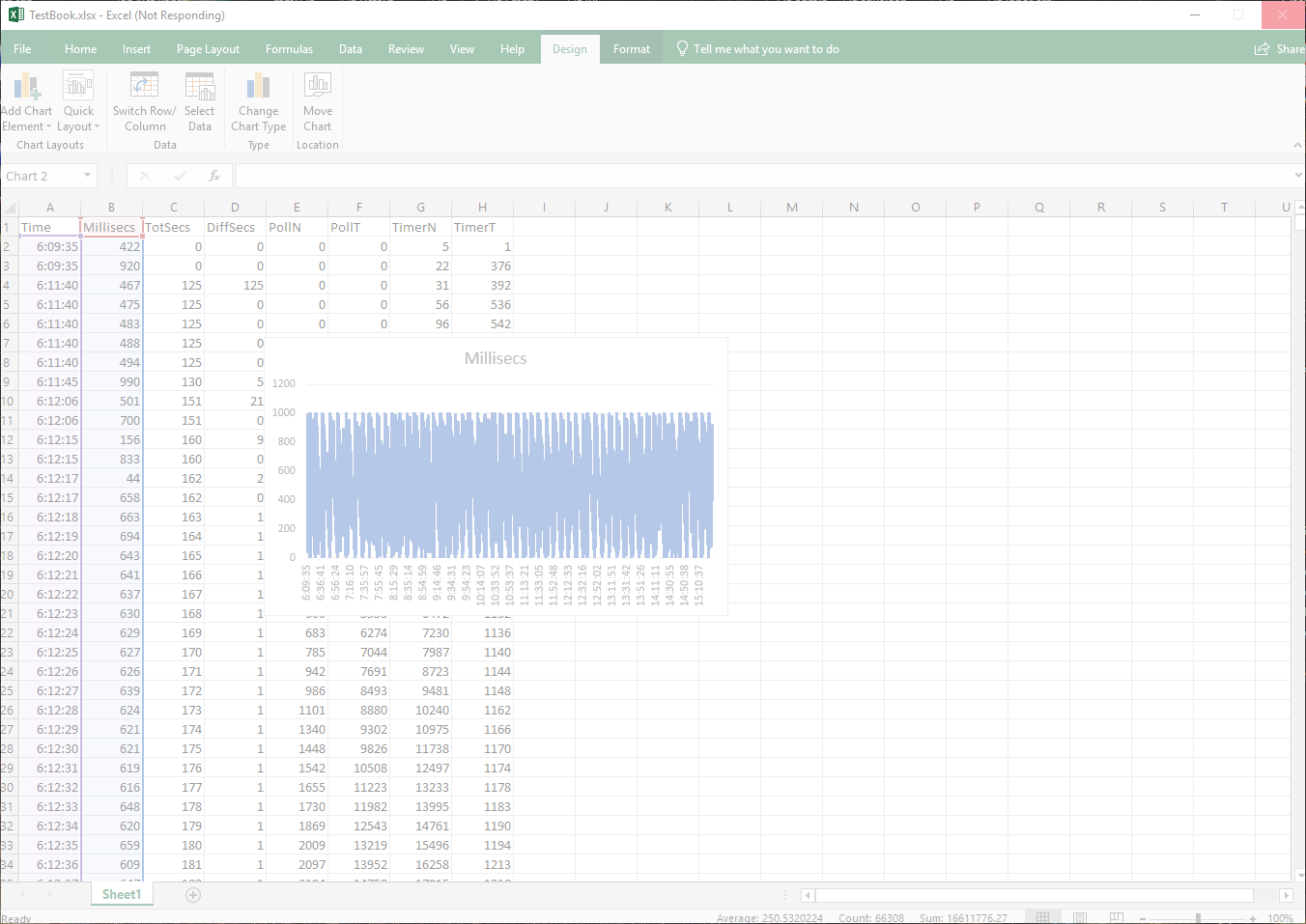The image size is (1306, 924).
Task: Open the Insert tab
Action: tap(136, 49)
